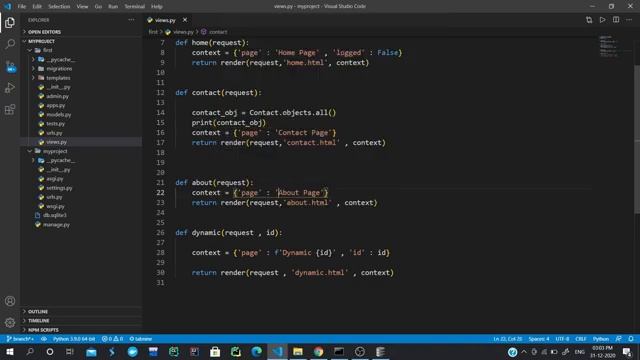Select Python interpreter 3.9.0 64-bit in status bar

pos(74,339)
